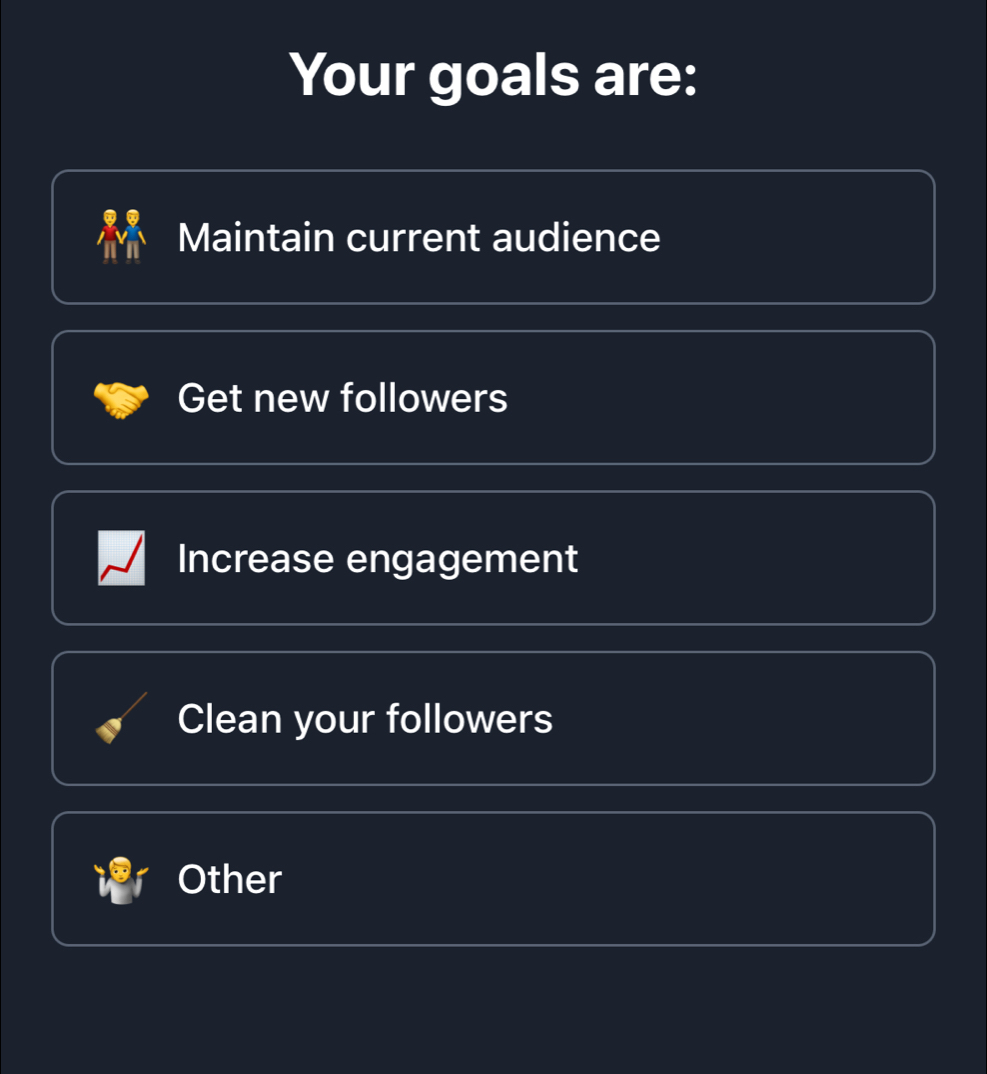
Task: Click the word 'audience' in the first option
Action: [x=575, y=238]
